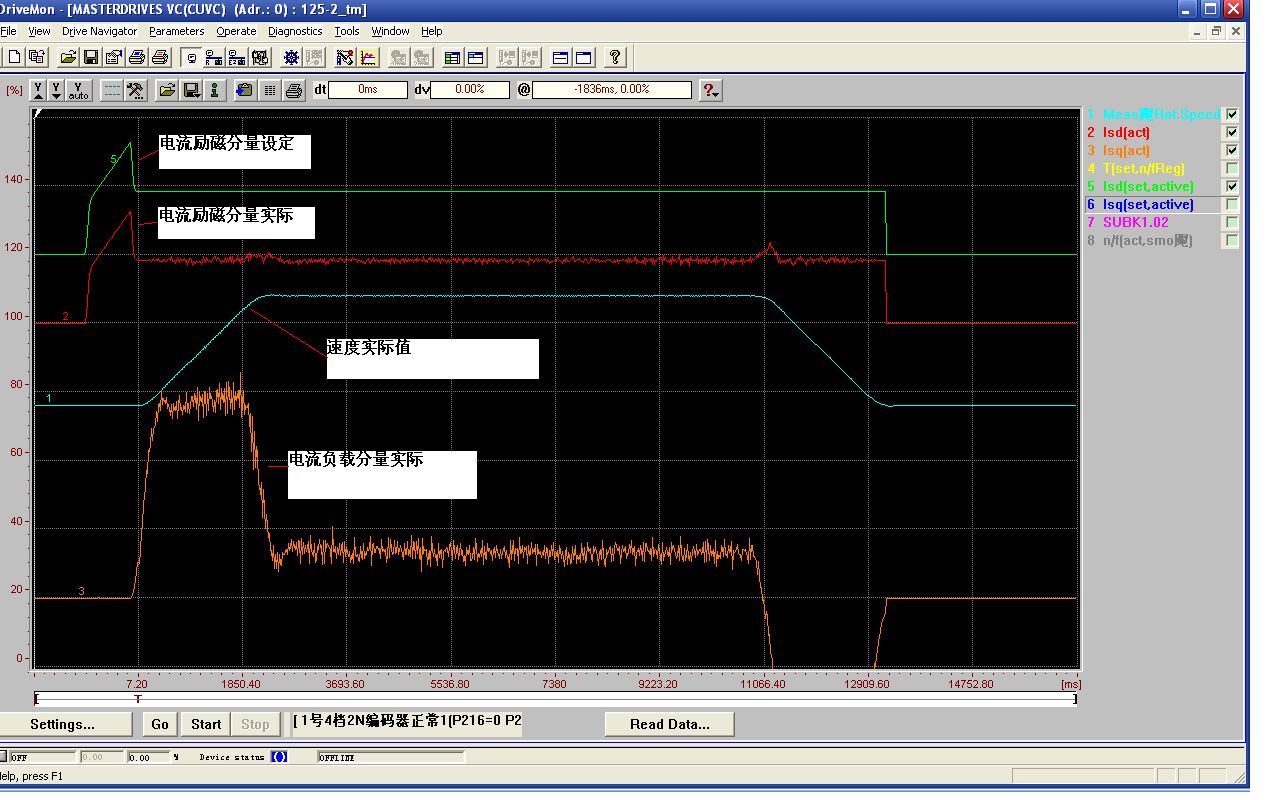Click the trace description text field
The image size is (1280, 800).
pos(407,723)
